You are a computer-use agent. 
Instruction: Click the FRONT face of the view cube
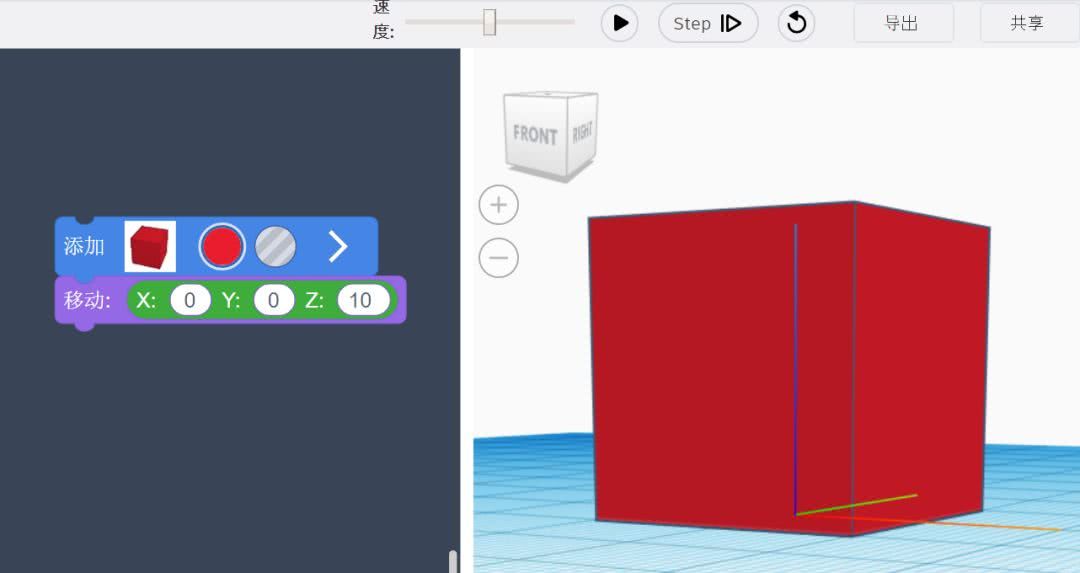pyautogui.click(x=535, y=134)
